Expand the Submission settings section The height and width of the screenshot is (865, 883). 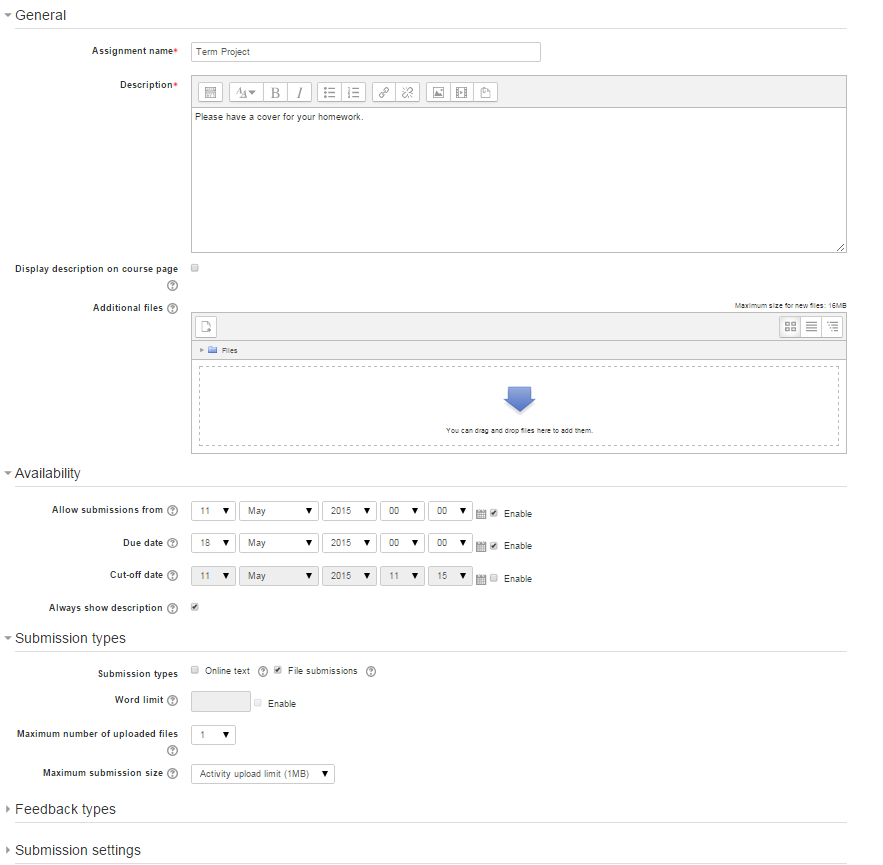click(77, 850)
